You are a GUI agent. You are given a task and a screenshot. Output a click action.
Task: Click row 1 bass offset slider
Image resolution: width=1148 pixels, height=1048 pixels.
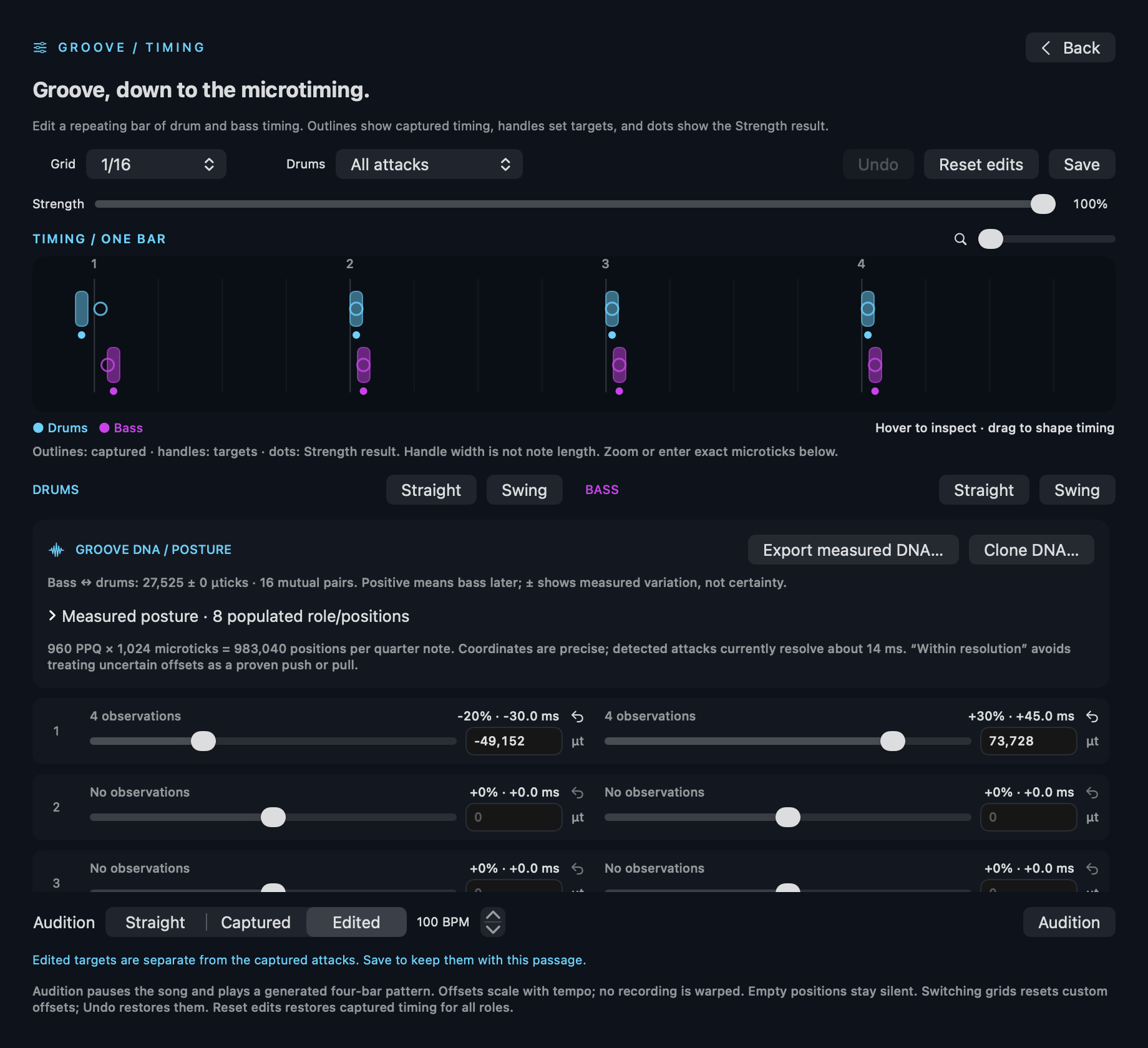click(x=788, y=741)
